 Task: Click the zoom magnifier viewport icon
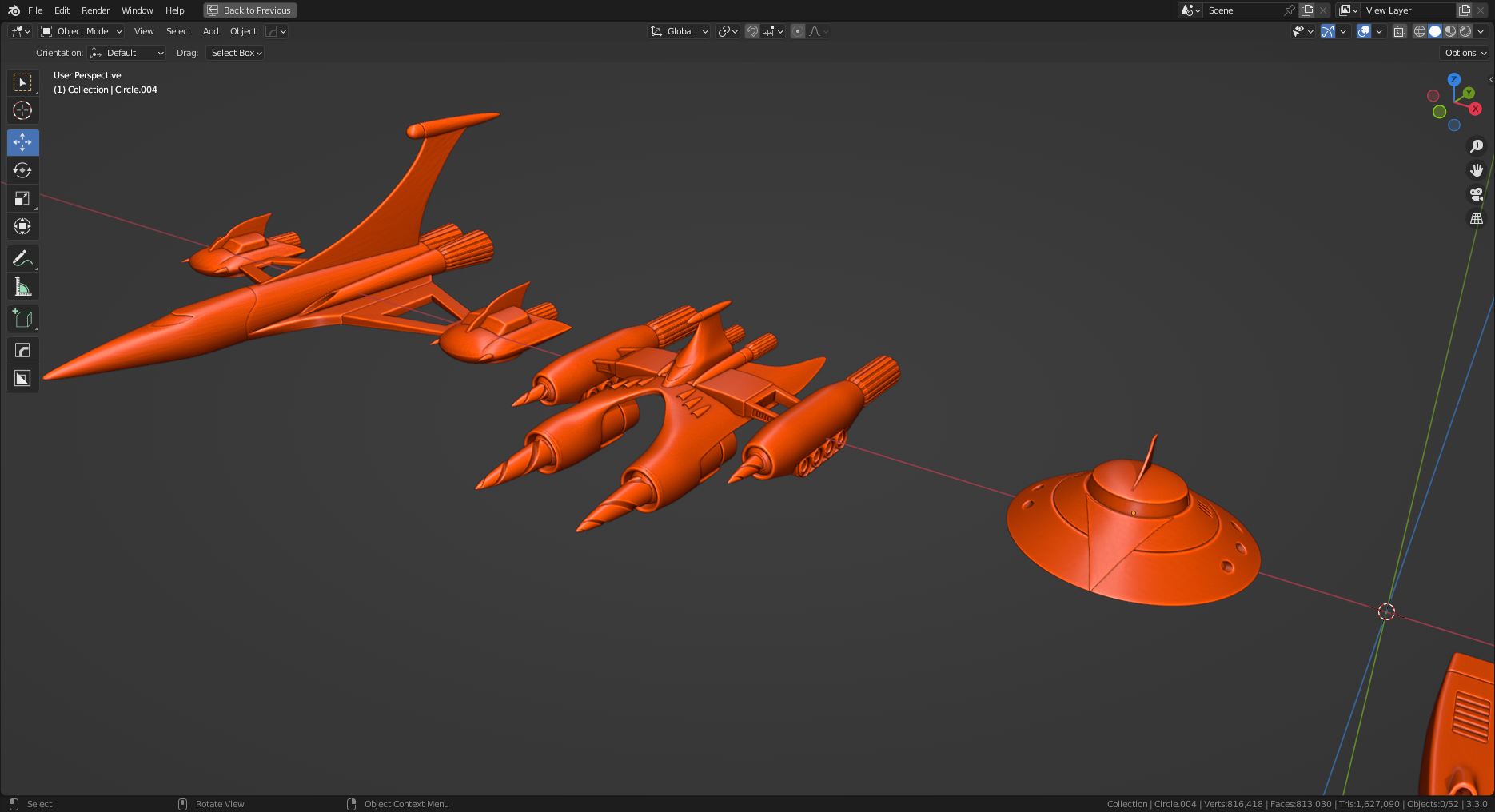(1477, 146)
